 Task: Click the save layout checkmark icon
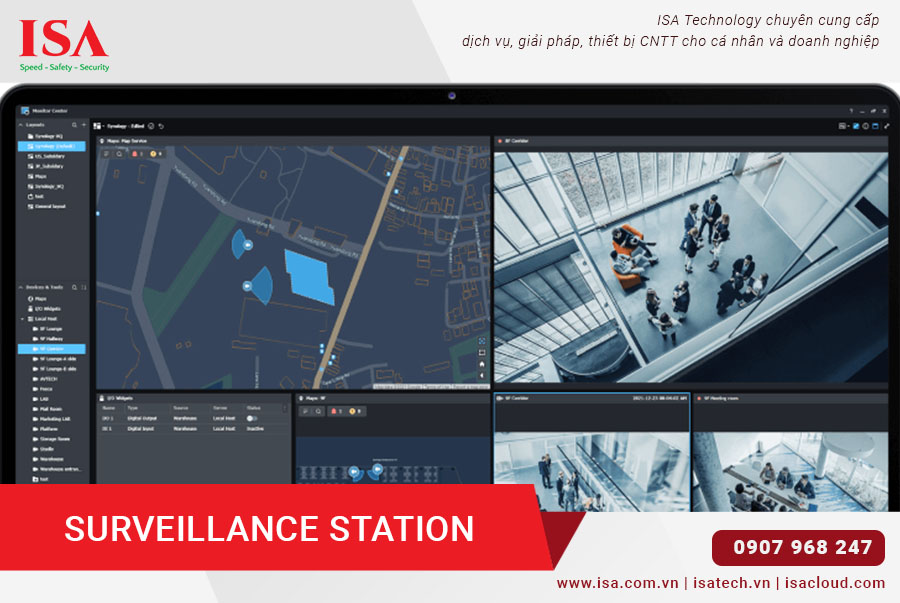tap(151, 126)
